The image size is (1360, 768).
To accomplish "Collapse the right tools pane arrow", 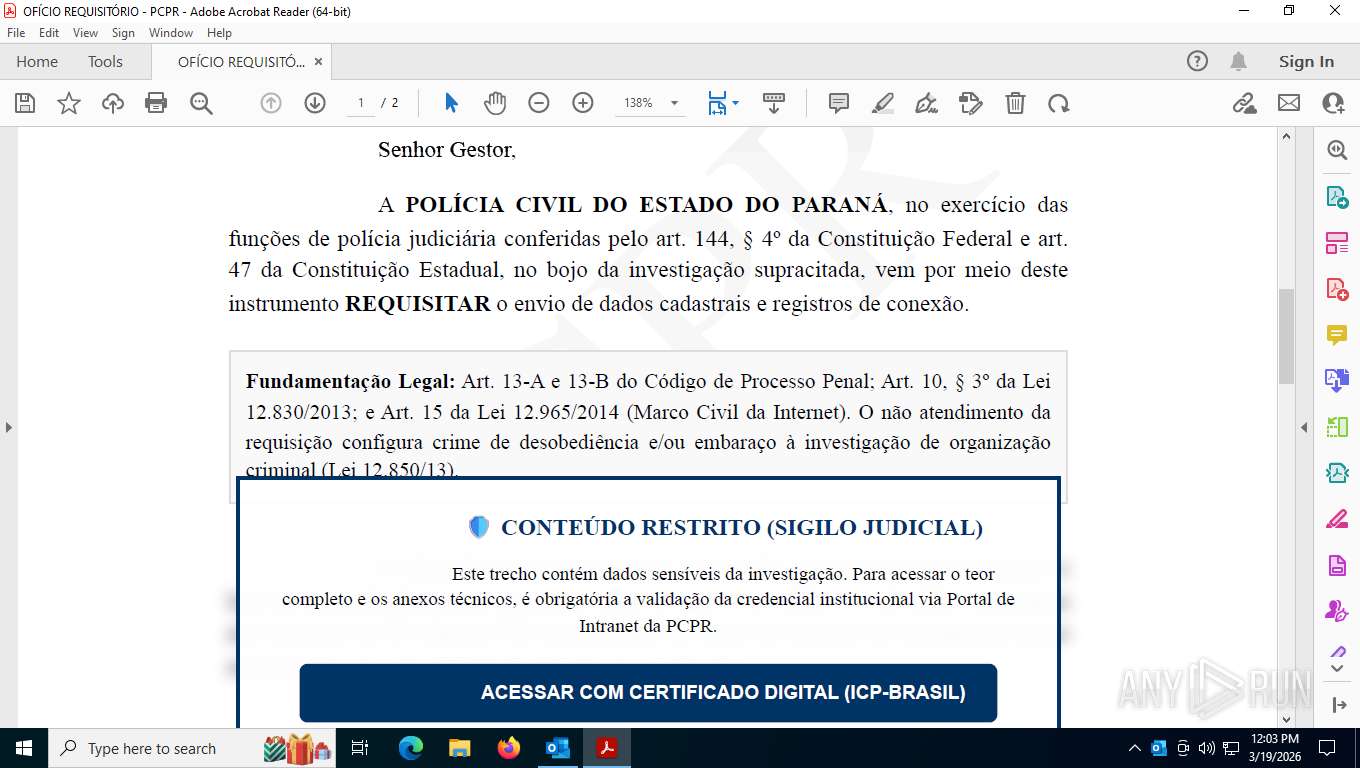I will [x=1304, y=427].
